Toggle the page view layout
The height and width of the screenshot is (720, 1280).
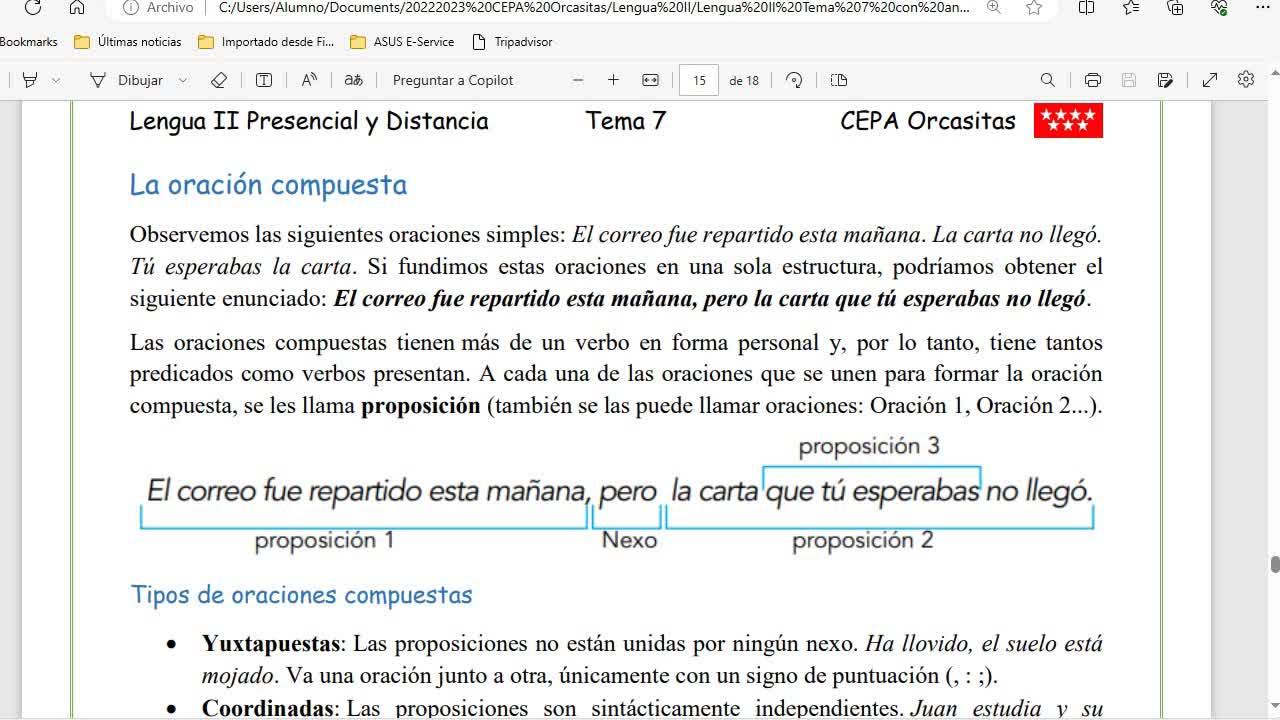click(839, 80)
